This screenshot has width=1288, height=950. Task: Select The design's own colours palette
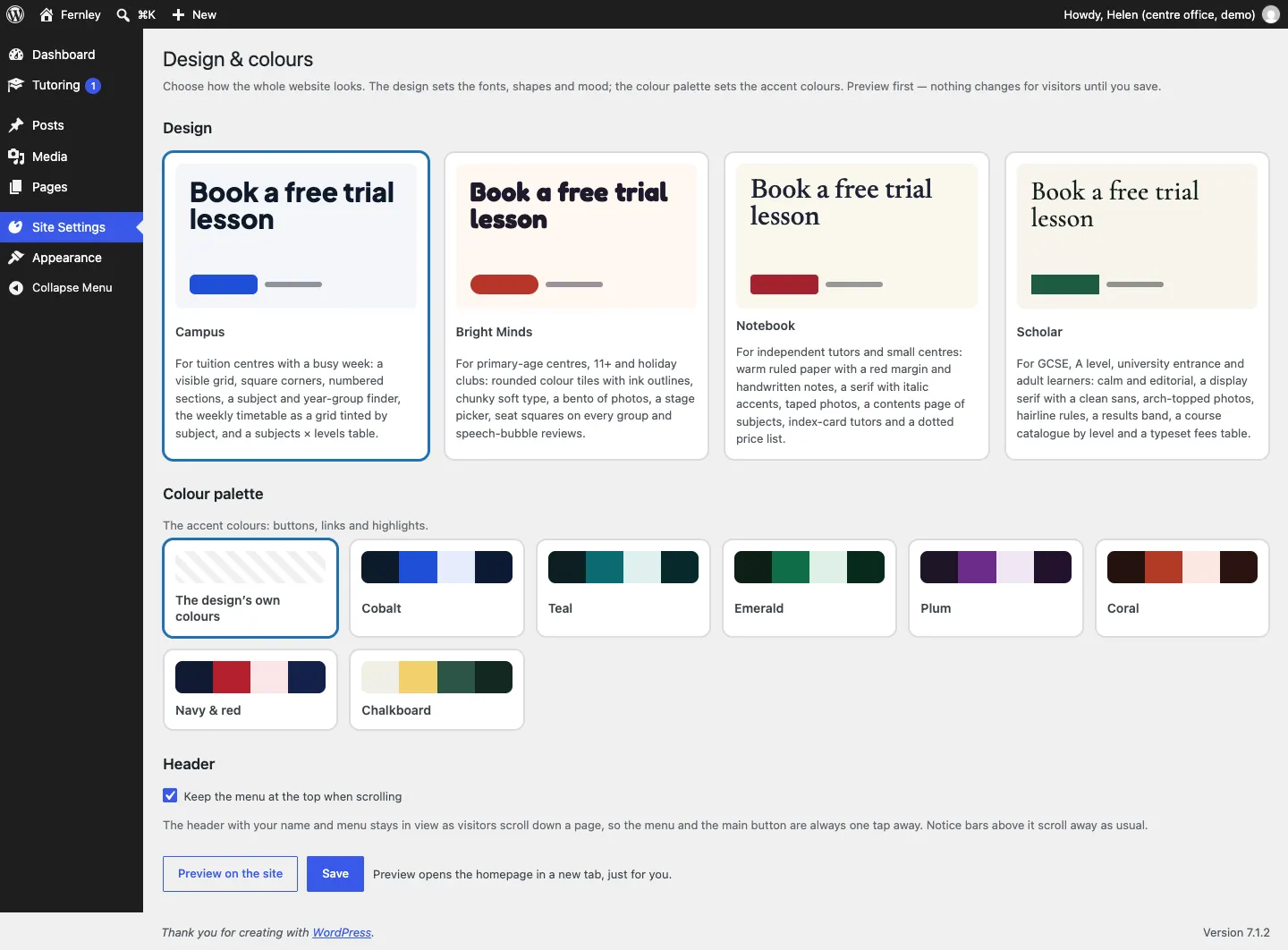click(250, 588)
